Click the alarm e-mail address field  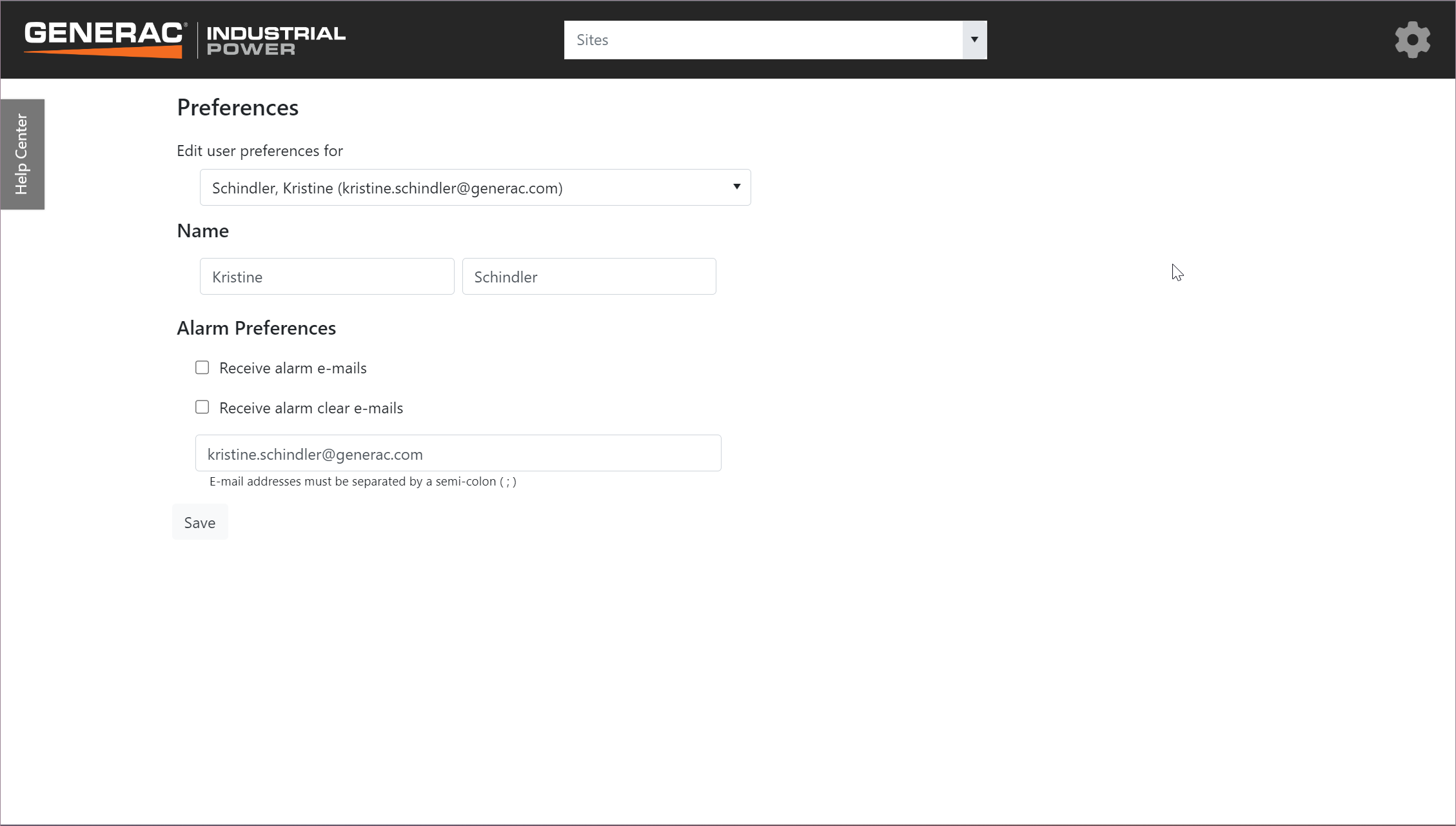pos(458,453)
